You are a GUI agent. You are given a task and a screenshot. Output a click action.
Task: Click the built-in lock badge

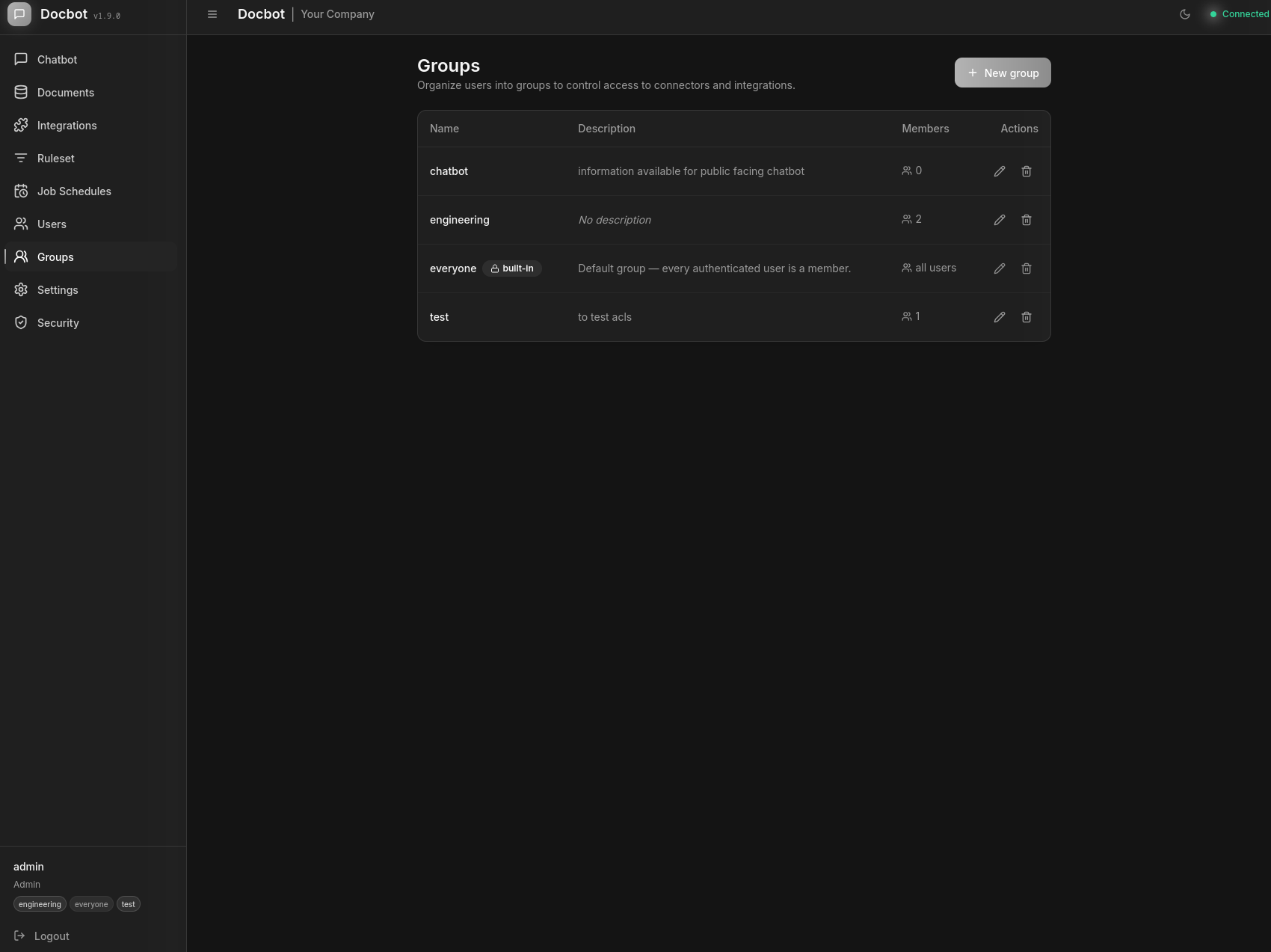(512, 268)
